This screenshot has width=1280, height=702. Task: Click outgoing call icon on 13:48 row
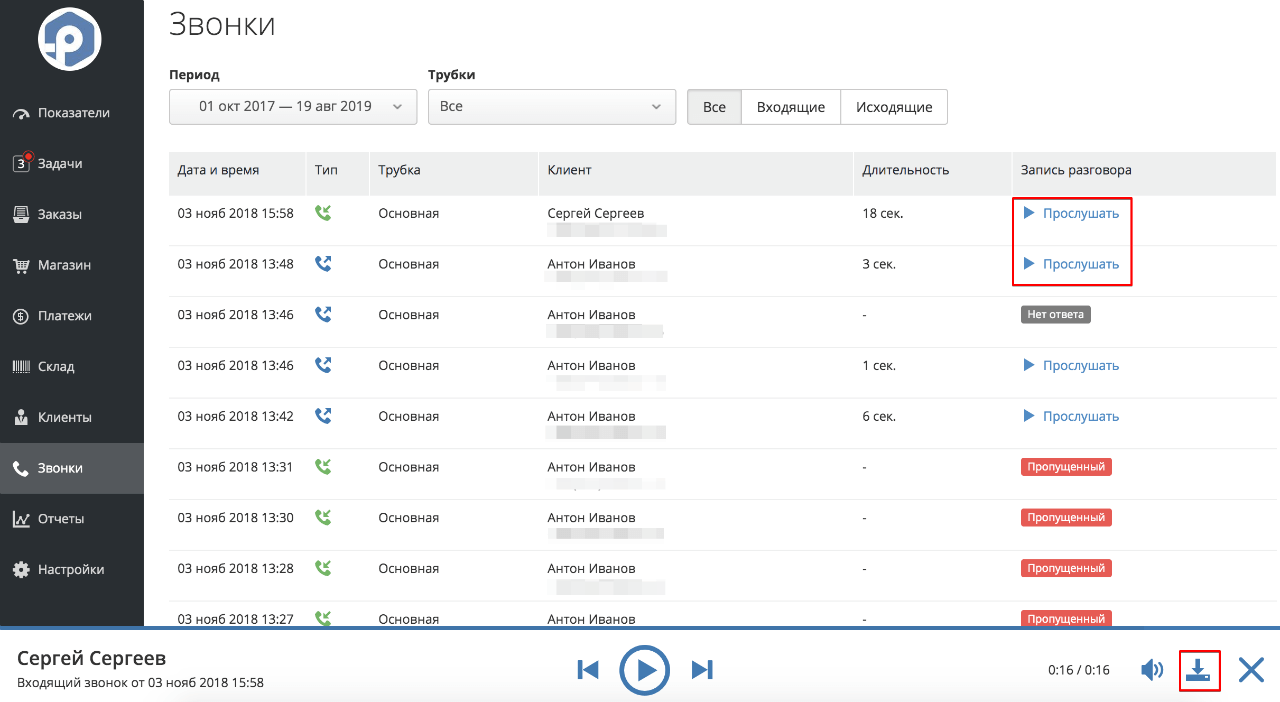[323, 263]
